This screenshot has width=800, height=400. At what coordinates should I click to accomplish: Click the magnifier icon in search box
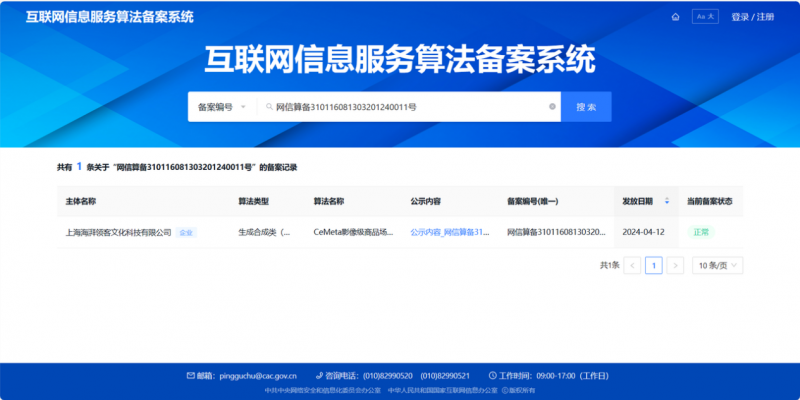pos(269,107)
